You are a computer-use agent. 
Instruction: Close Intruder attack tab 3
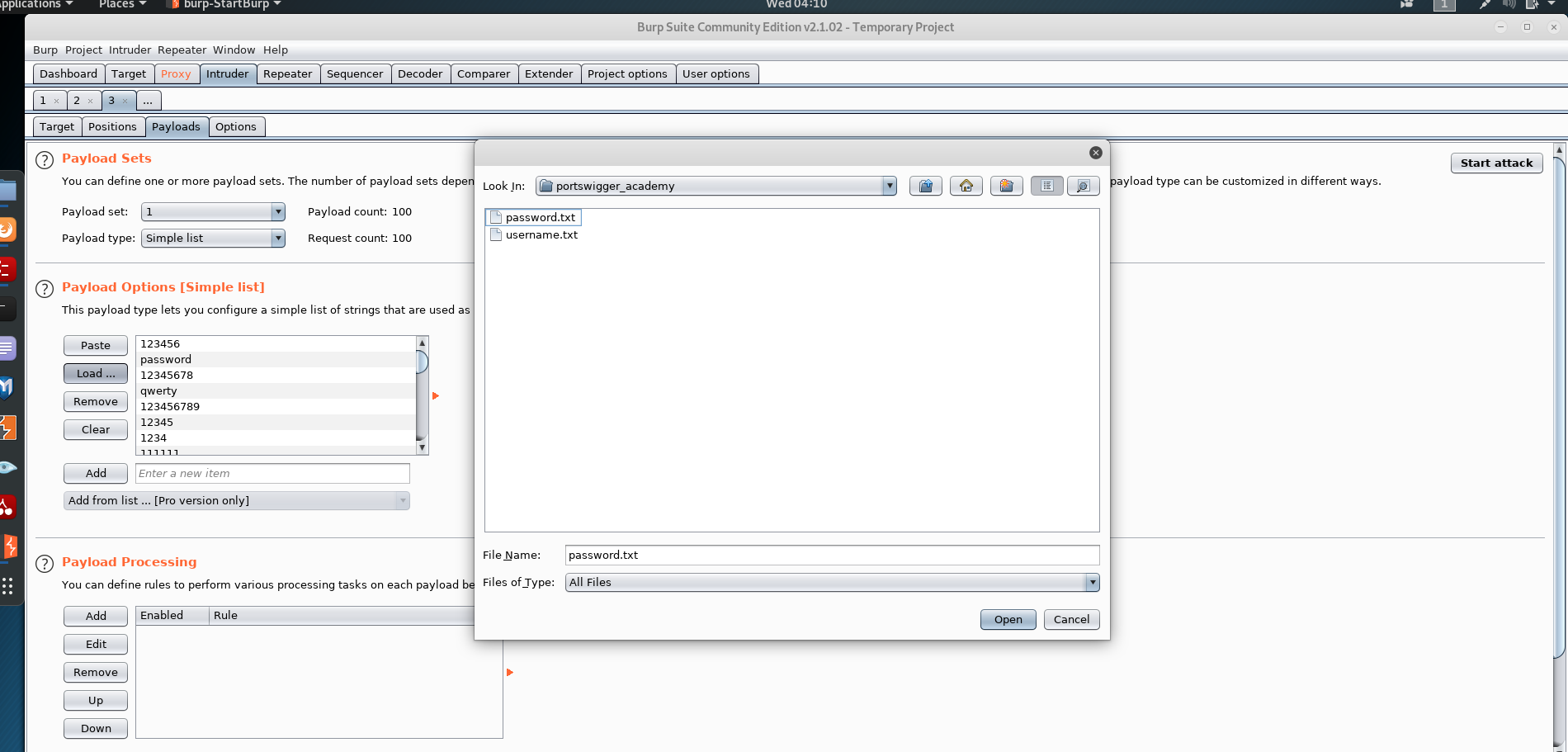coord(125,101)
